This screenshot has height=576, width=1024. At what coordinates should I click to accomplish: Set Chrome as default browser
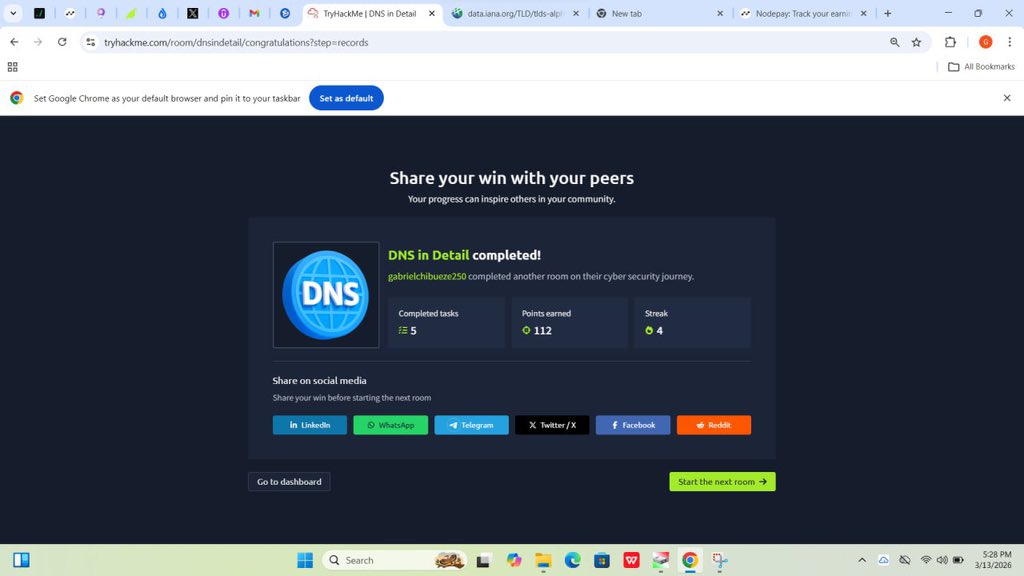(346, 98)
